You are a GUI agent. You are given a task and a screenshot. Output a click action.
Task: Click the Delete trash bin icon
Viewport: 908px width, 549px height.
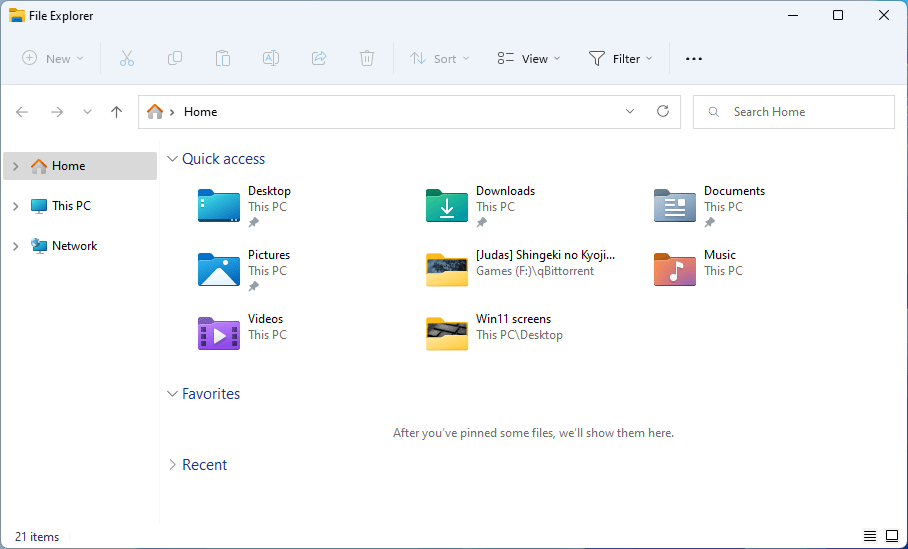(x=367, y=58)
